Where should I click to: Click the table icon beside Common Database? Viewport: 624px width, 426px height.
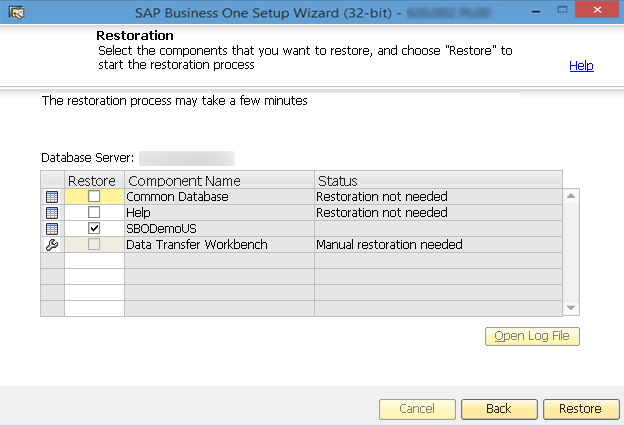coord(52,197)
